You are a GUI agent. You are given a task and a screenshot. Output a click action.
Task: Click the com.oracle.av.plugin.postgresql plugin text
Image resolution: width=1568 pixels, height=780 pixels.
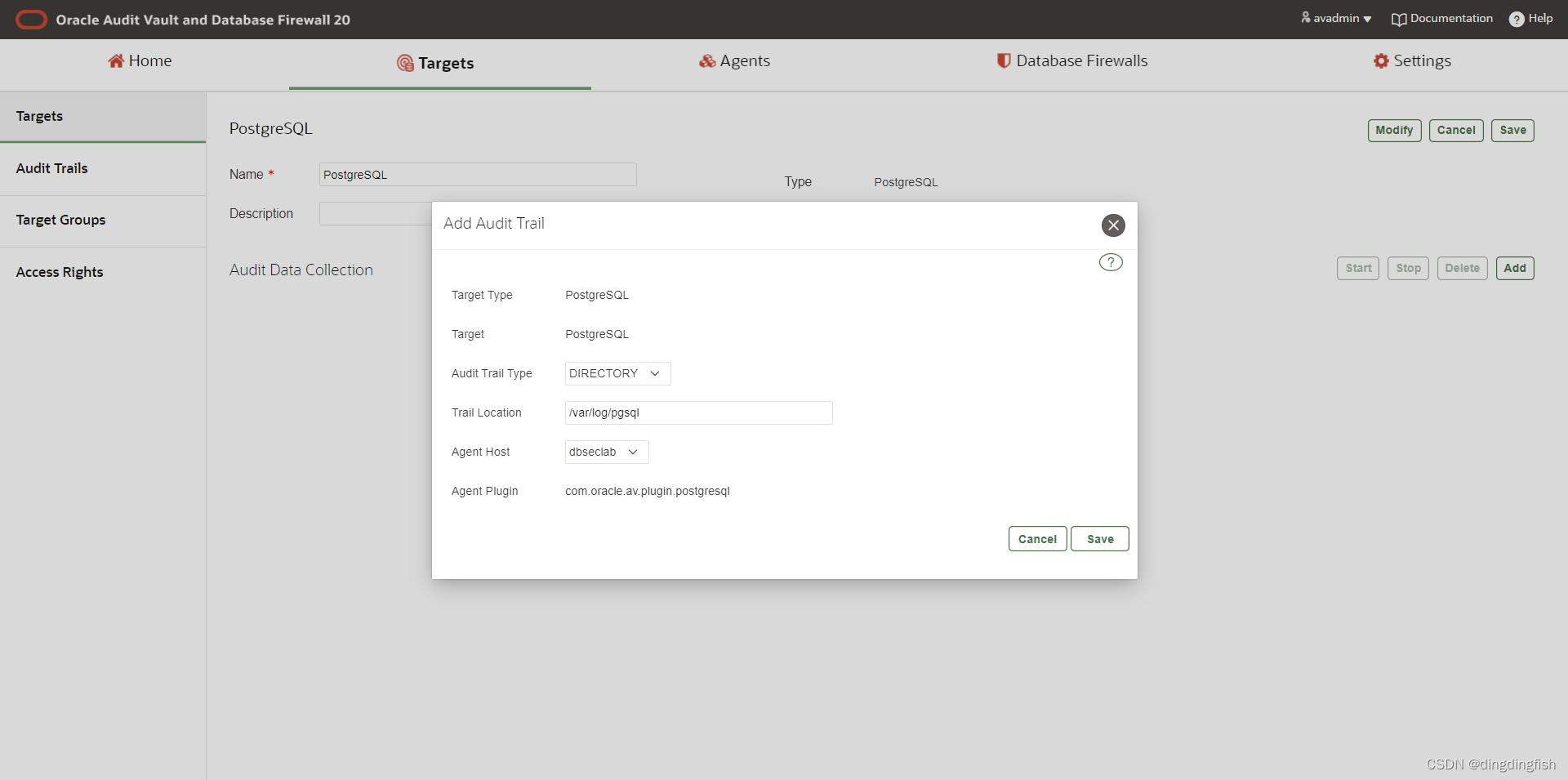[648, 492]
